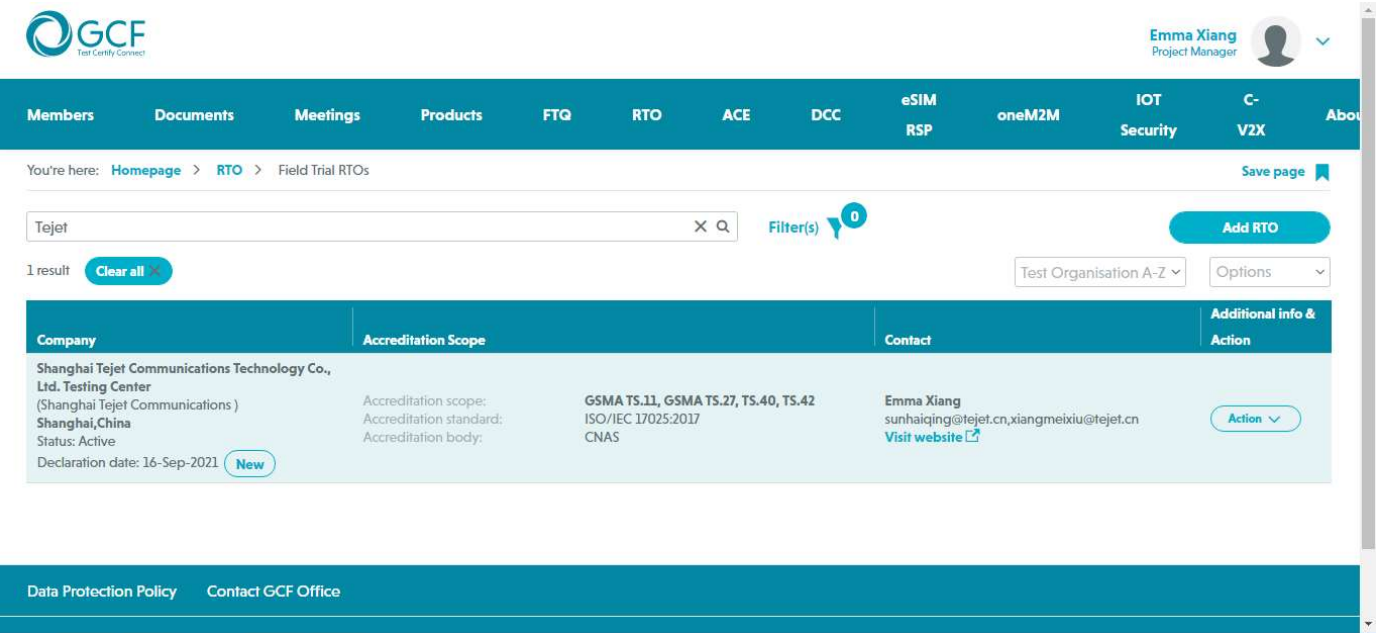Click the external link icon beside Visit website

[972, 437]
